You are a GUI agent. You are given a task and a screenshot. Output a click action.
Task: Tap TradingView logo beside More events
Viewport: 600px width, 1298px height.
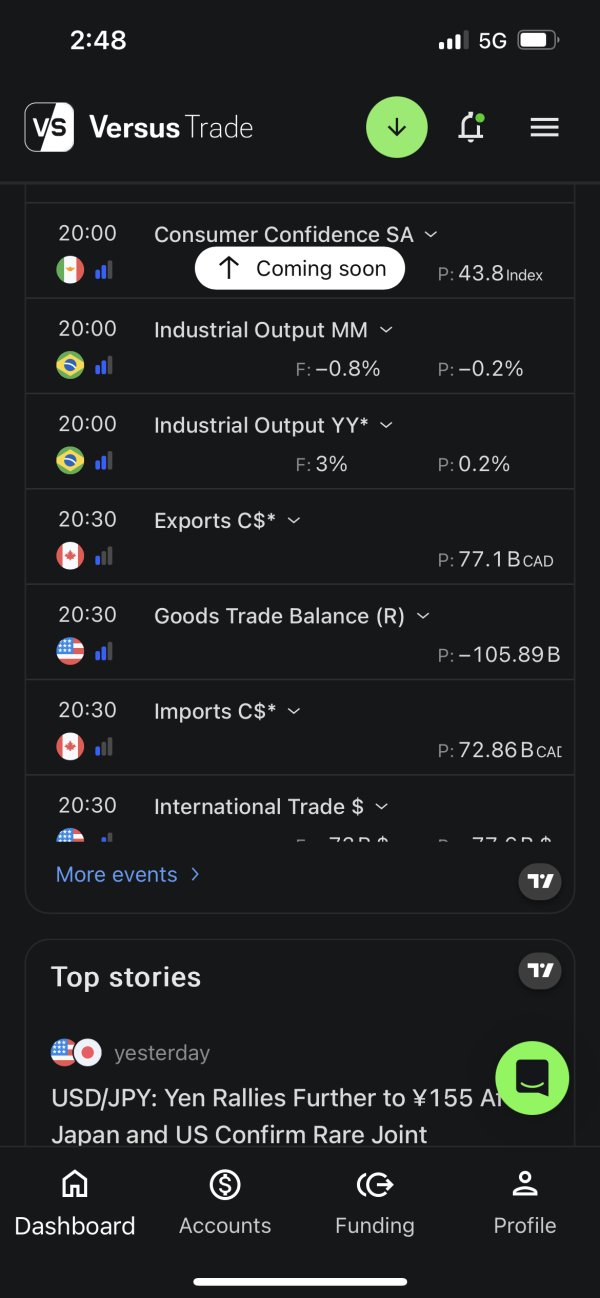(541, 881)
